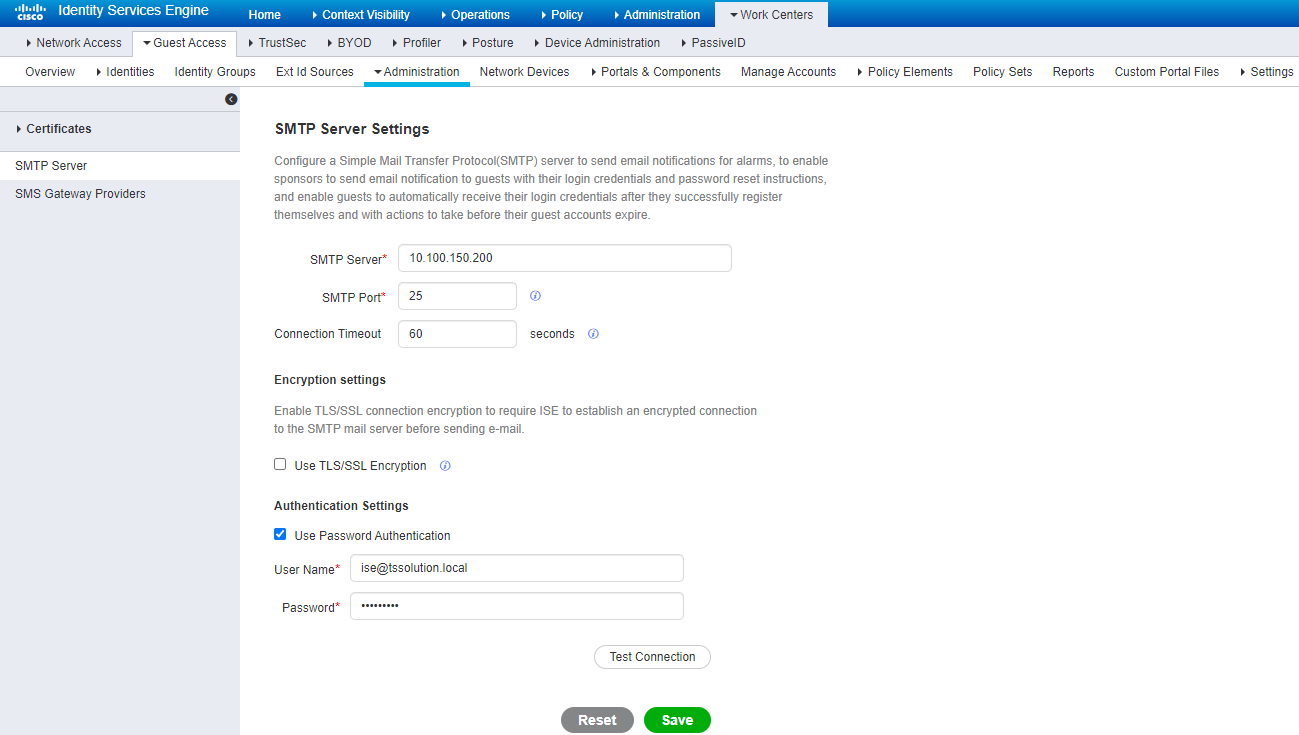
Task: Click the green Save button
Action: (677, 720)
